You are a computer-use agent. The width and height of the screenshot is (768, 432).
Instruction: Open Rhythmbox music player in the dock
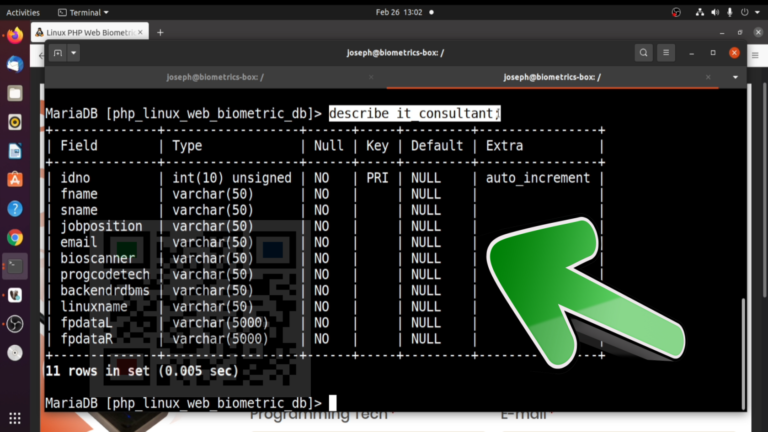tap(15, 122)
